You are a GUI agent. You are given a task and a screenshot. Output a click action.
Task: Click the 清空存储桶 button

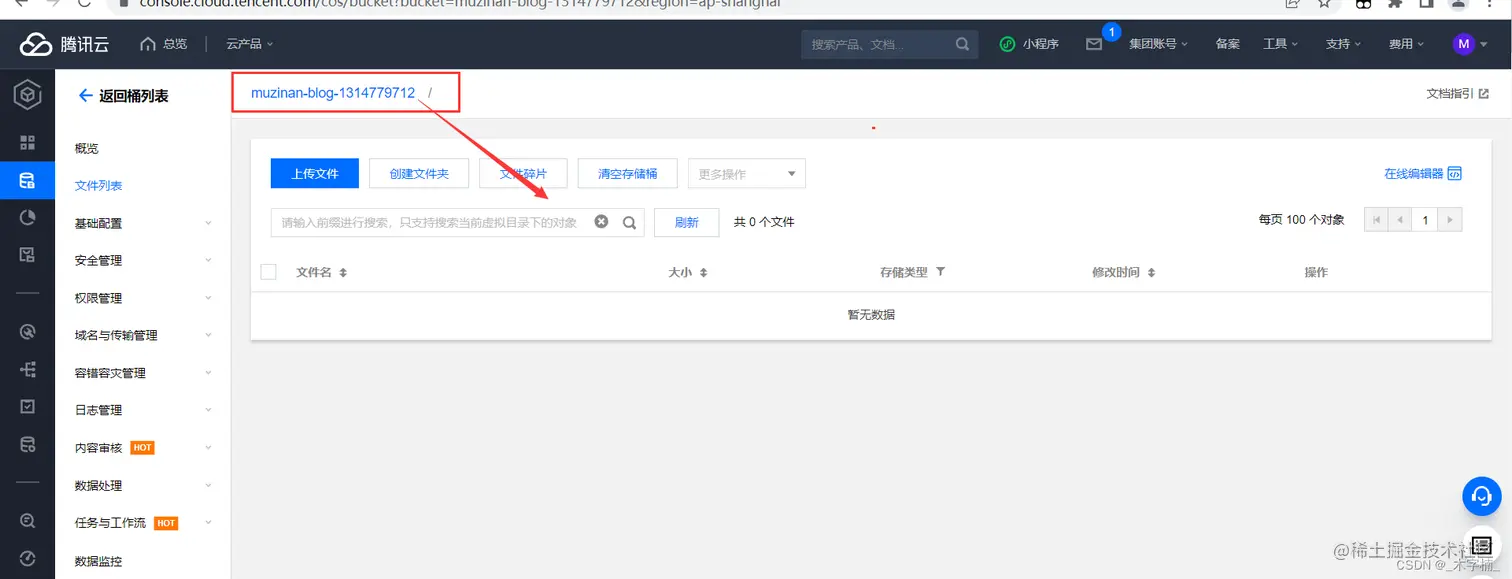[x=627, y=172]
